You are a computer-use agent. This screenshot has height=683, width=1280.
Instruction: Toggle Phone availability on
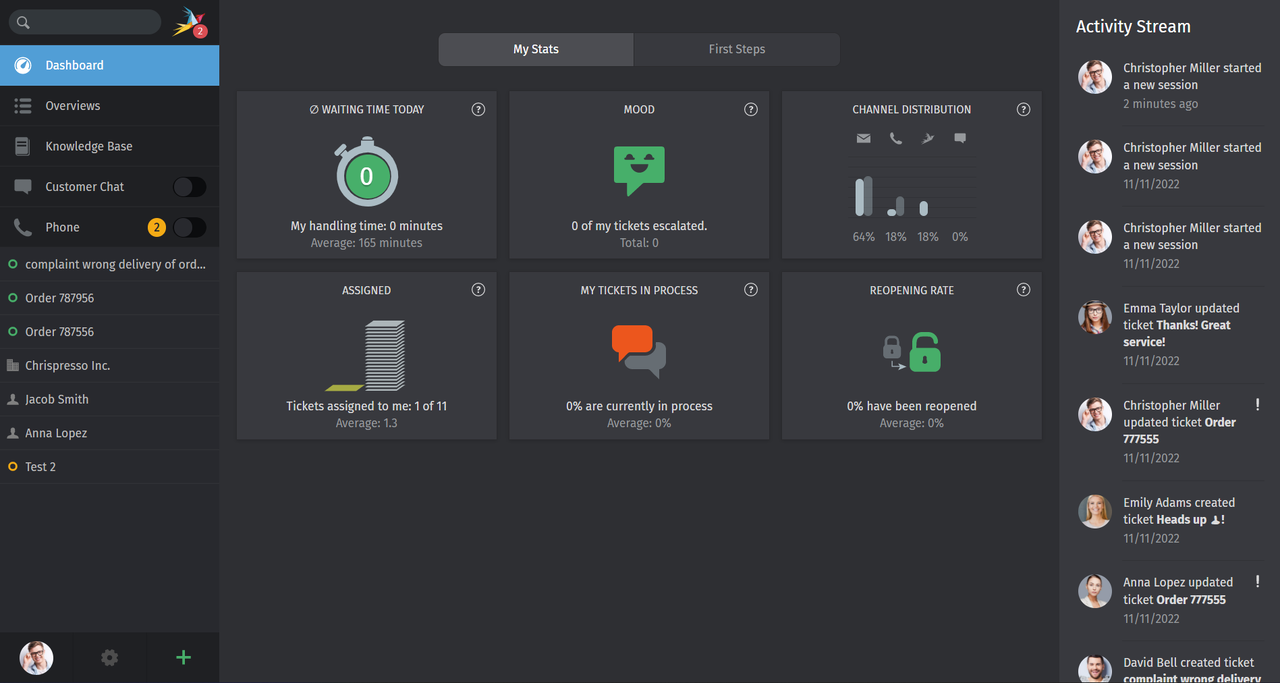pos(190,227)
